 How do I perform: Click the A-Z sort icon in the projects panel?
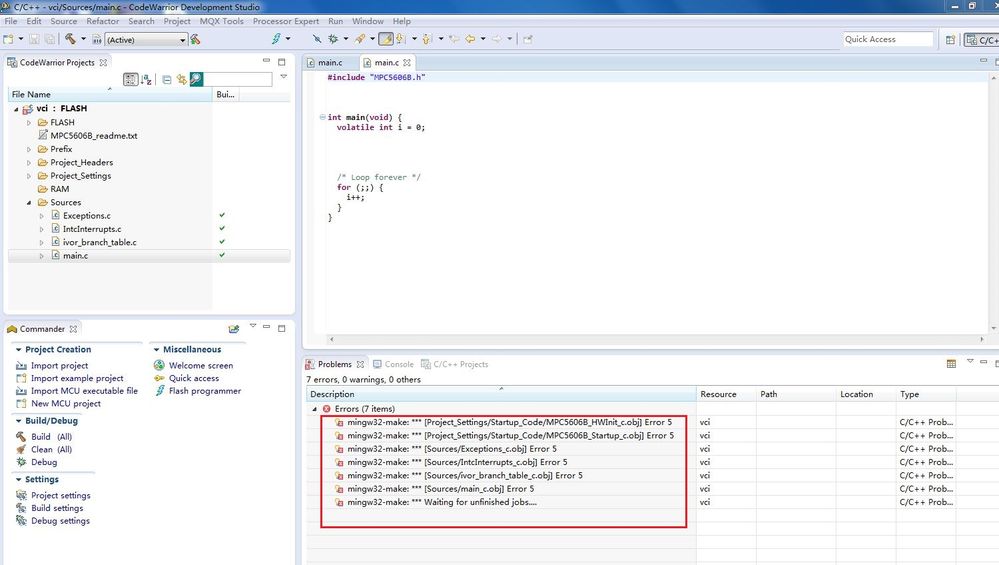coord(147,80)
